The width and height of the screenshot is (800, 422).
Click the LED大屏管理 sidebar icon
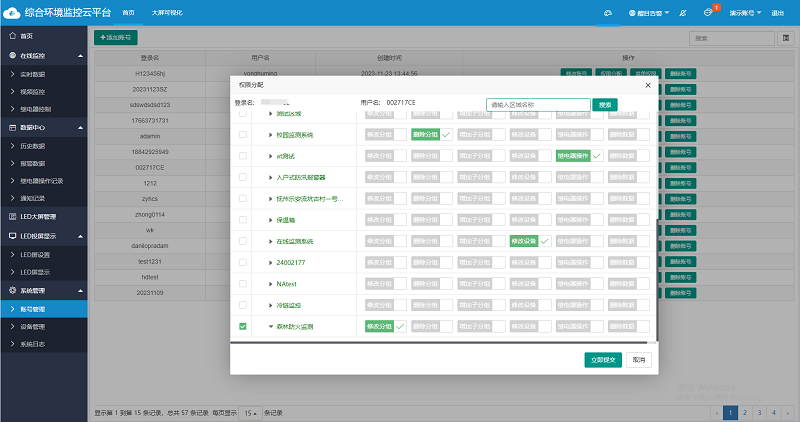click(13, 216)
